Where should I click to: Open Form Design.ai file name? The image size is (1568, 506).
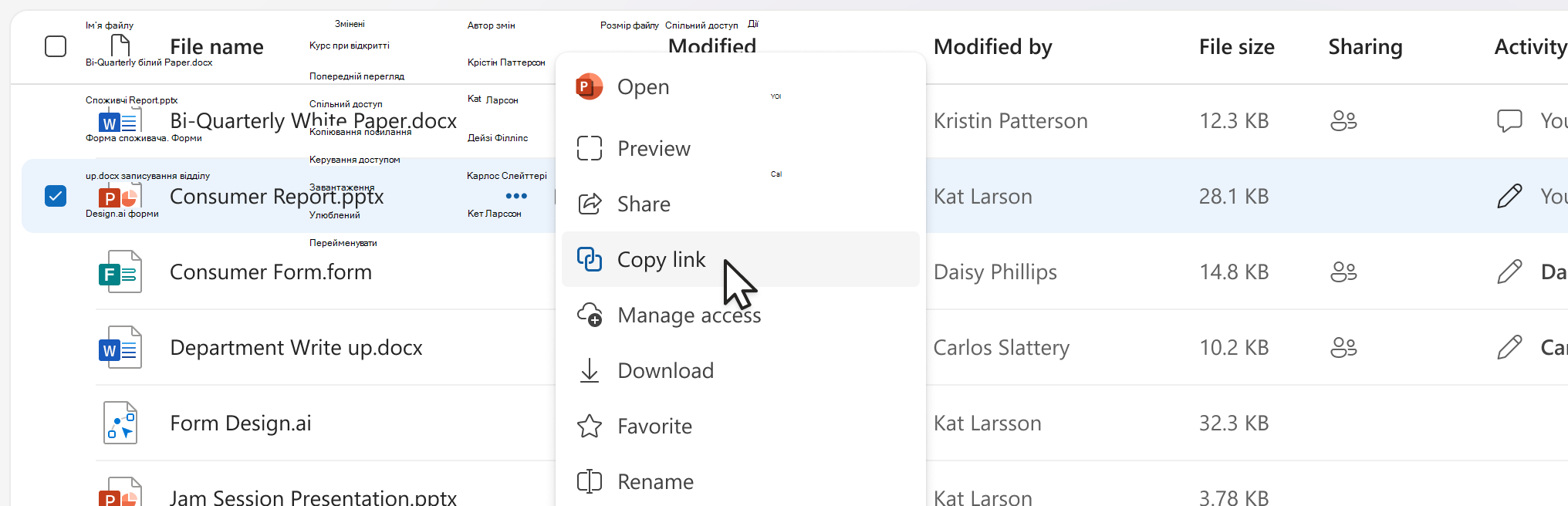[x=241, y=423]
